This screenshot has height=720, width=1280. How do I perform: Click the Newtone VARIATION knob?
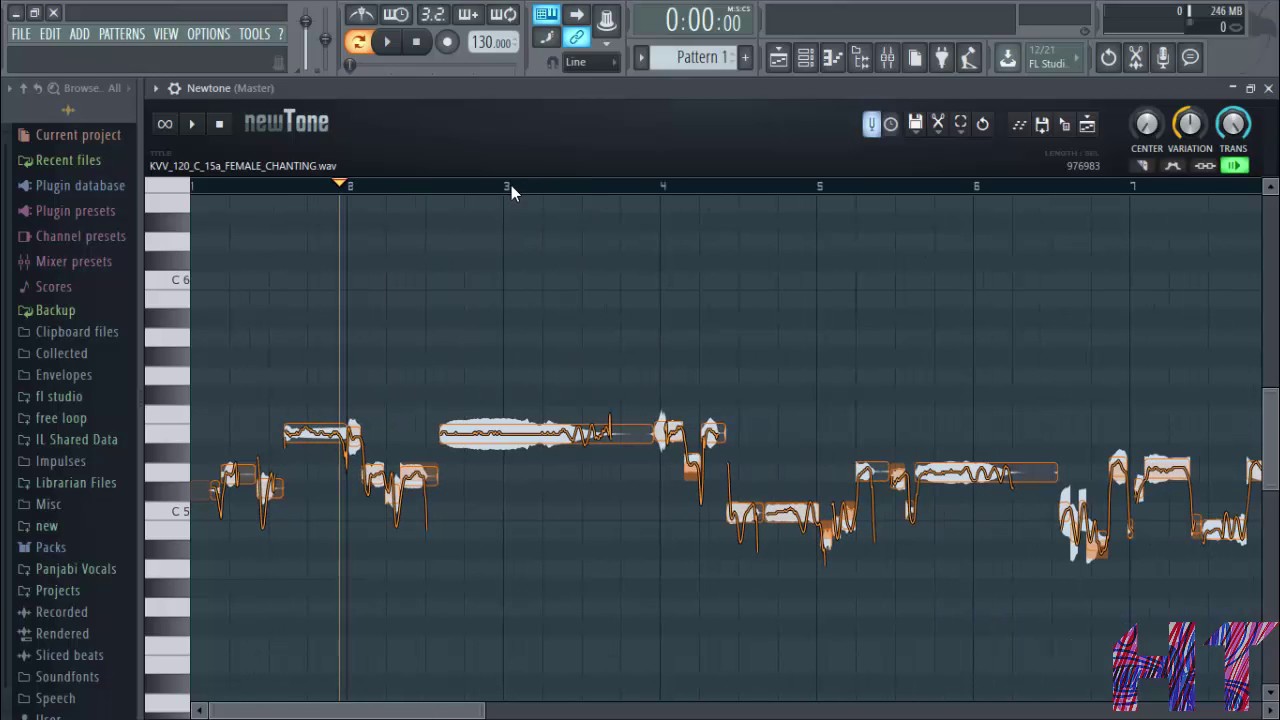(x=1189, y=124)
